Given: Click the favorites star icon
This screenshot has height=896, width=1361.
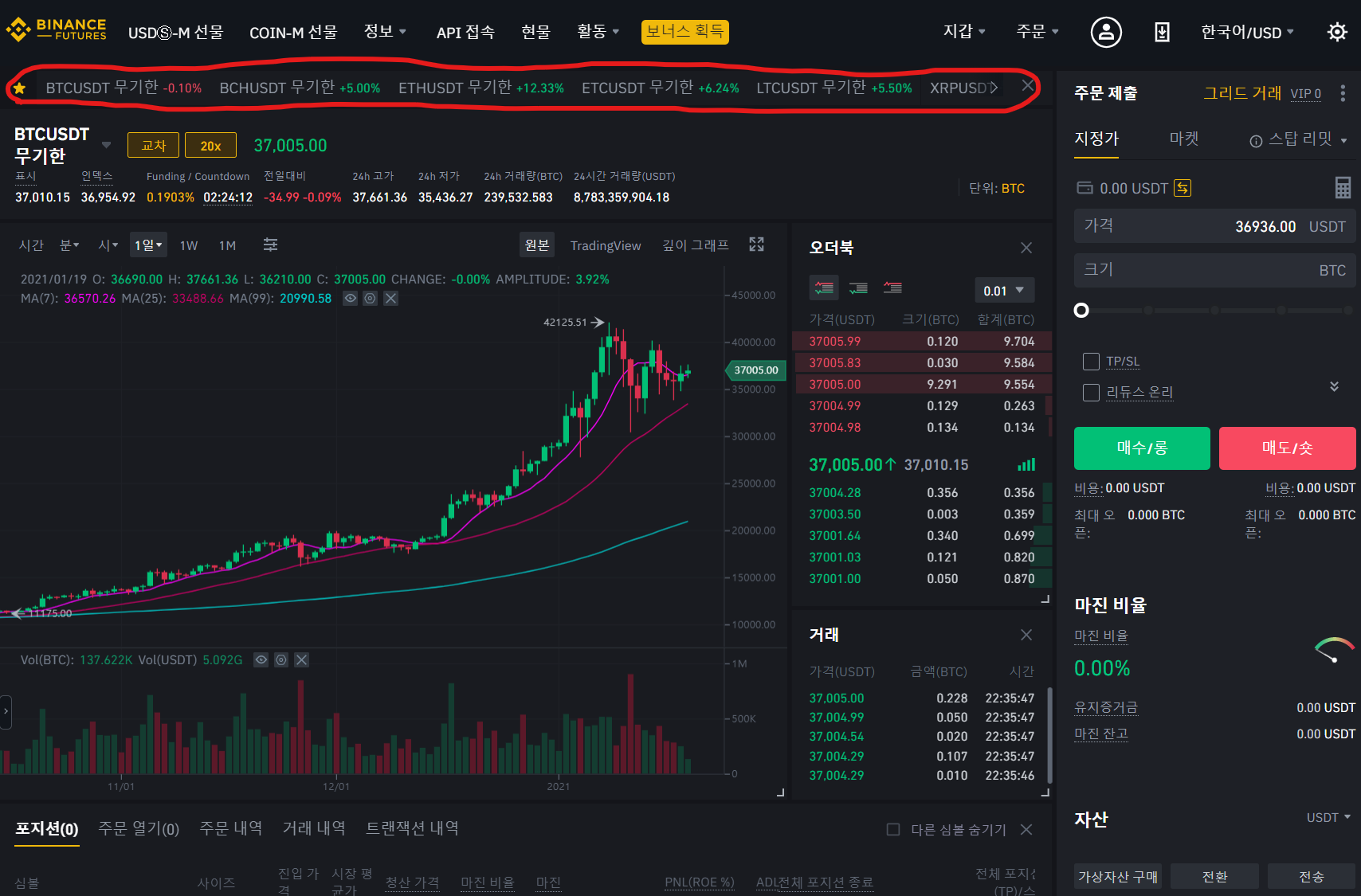Looking at the screenshot, I should 20,88.
